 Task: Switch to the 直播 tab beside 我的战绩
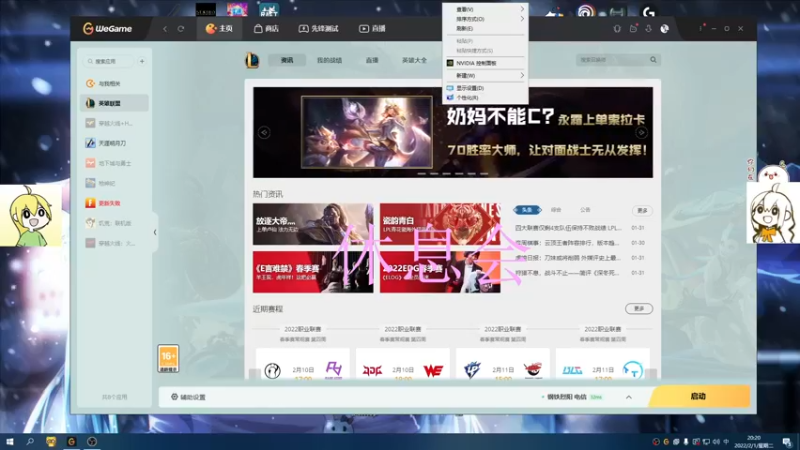click(372, 60)
